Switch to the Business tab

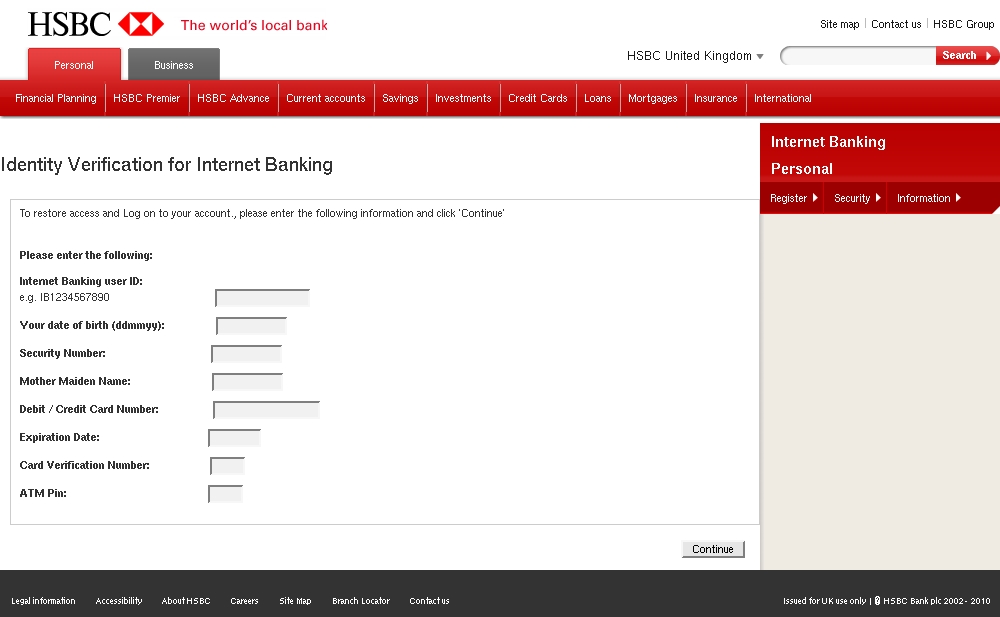pos(173,64)
